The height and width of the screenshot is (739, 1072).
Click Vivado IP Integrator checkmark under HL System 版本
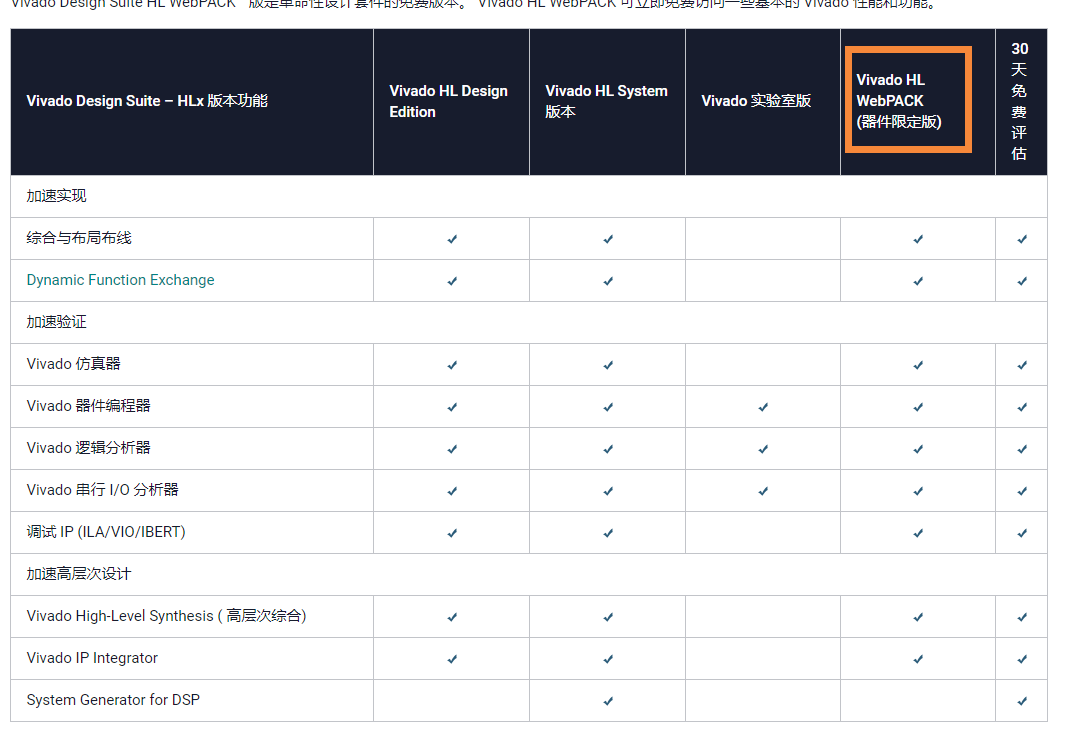point(608,660)
